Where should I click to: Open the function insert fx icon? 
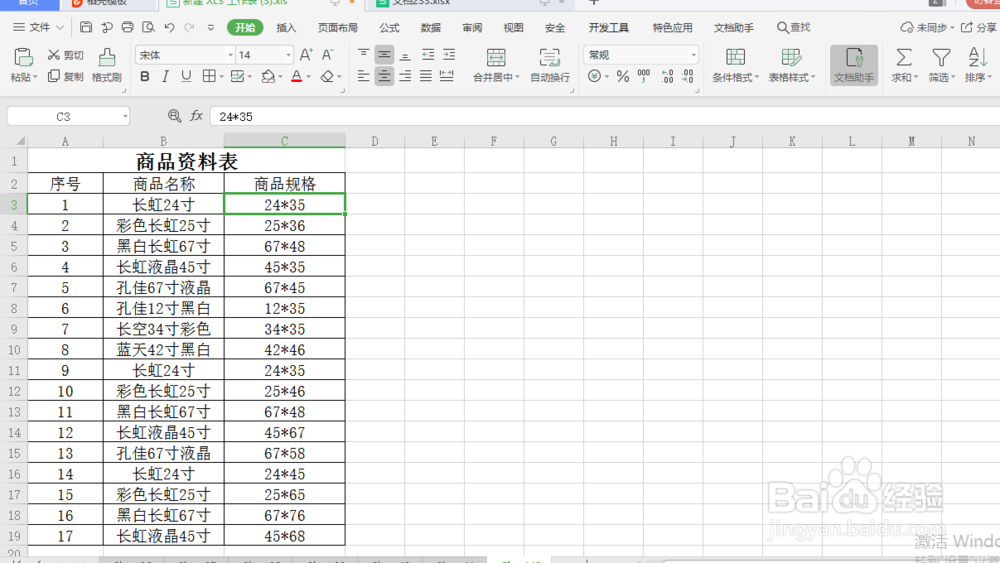196,115
